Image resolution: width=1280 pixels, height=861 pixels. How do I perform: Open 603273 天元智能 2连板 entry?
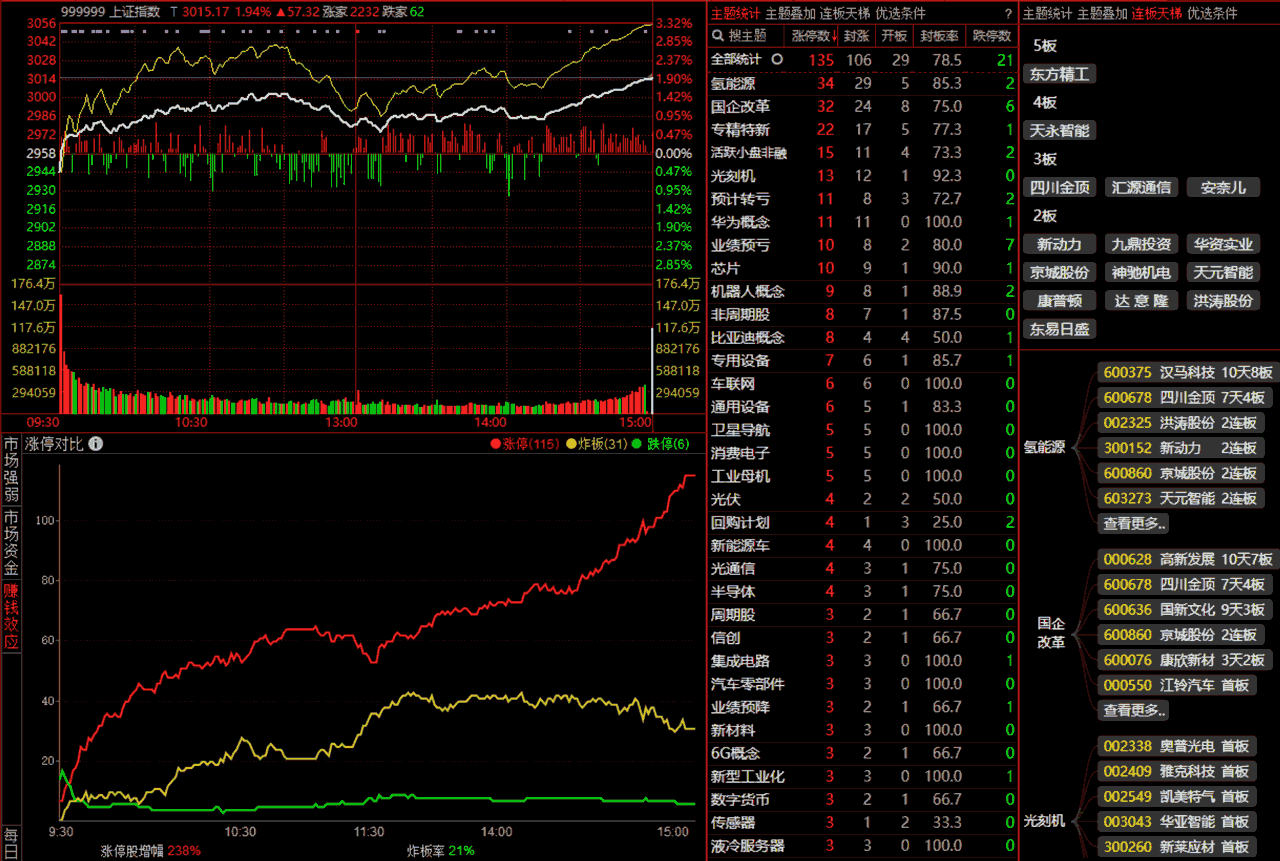(1180, 498)
